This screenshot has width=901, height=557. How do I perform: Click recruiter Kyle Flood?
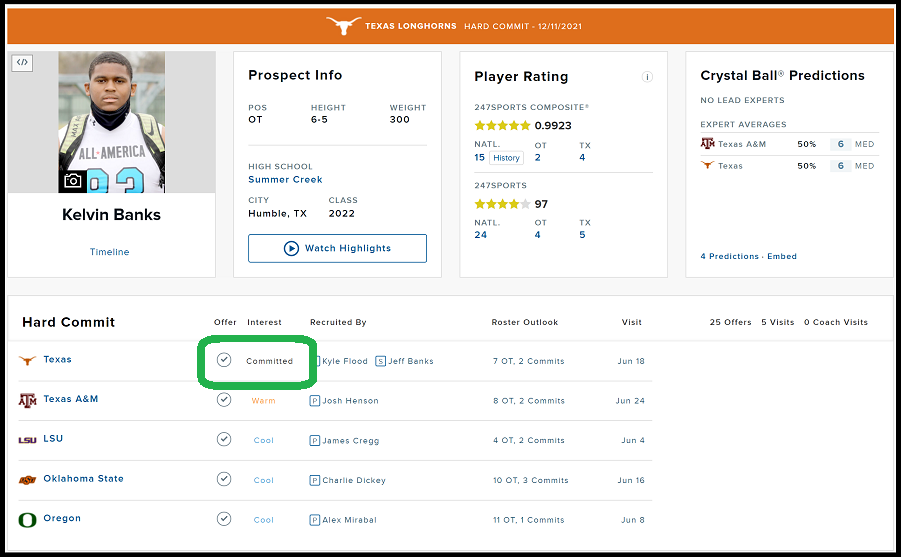(345, 361)
